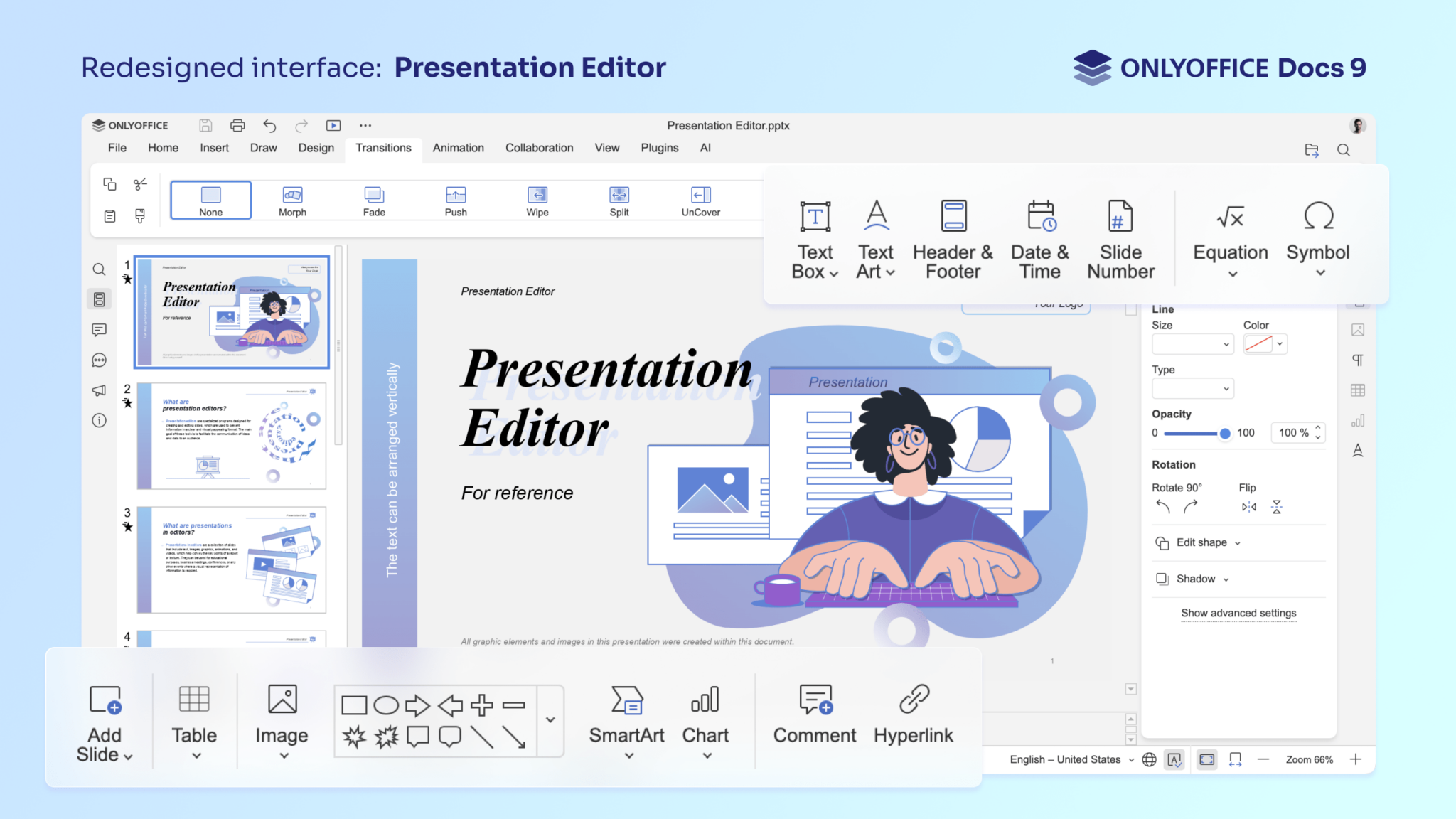
Task: Rotate shape 90° clockwise
Action: click(1191, 507)
